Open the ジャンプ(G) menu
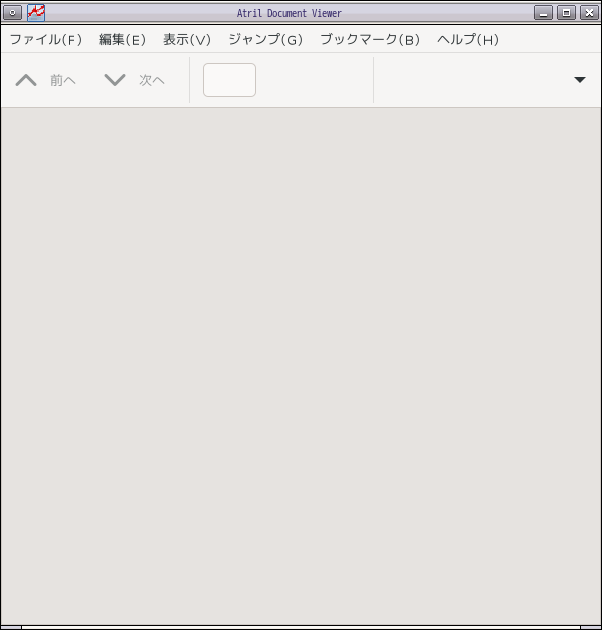Screen dimensions: 602x630 265,39
